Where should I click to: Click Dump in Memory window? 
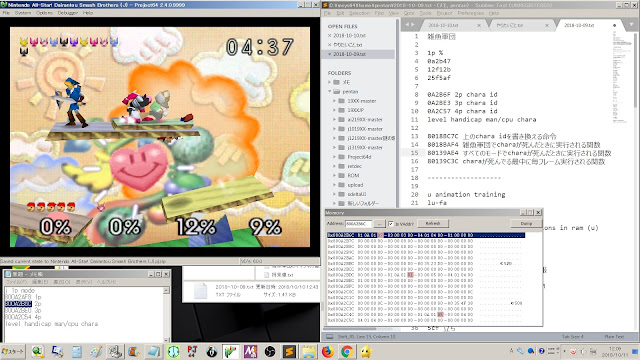point(526,223)
